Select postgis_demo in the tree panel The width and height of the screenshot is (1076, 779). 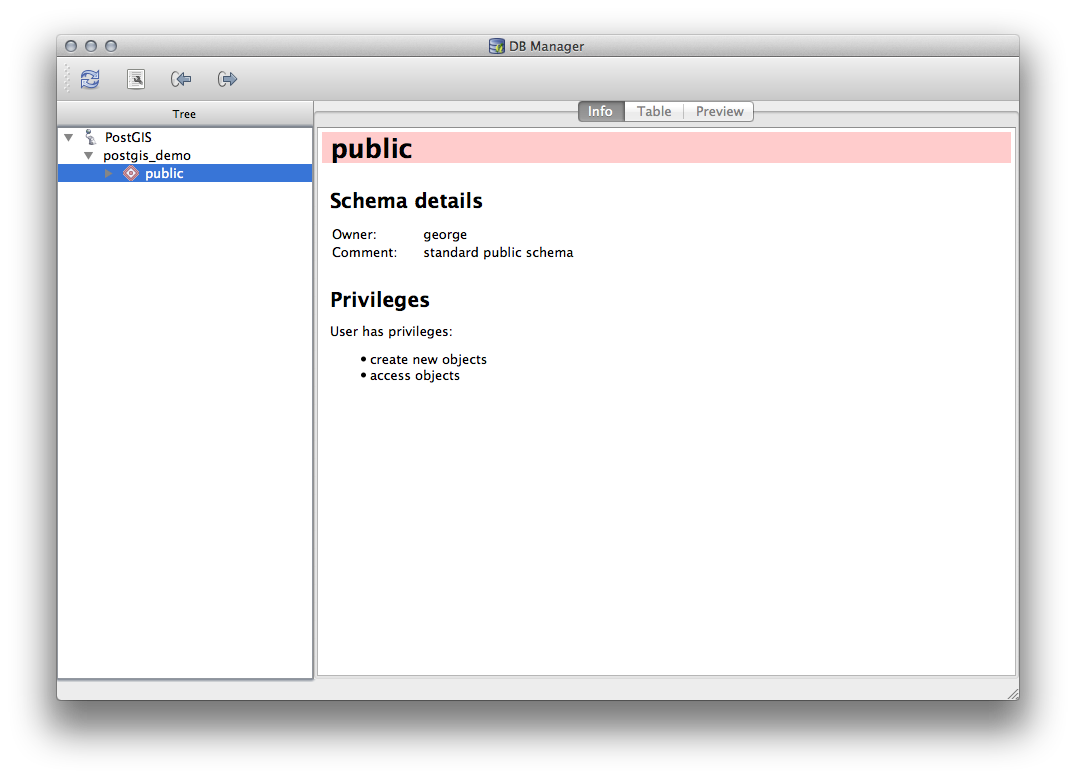(147, 155)
